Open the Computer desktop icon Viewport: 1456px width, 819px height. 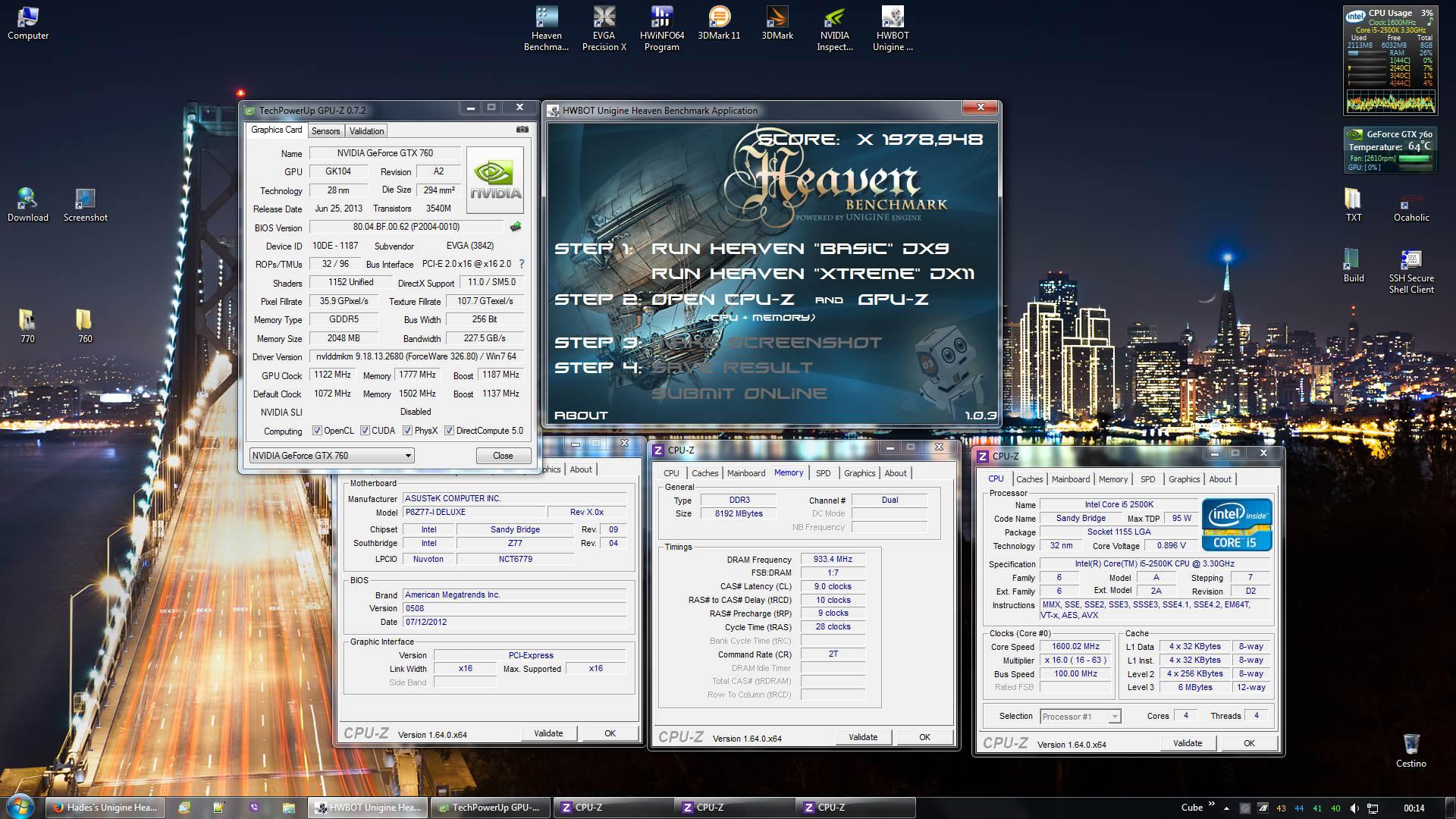[x=27, y=24]
